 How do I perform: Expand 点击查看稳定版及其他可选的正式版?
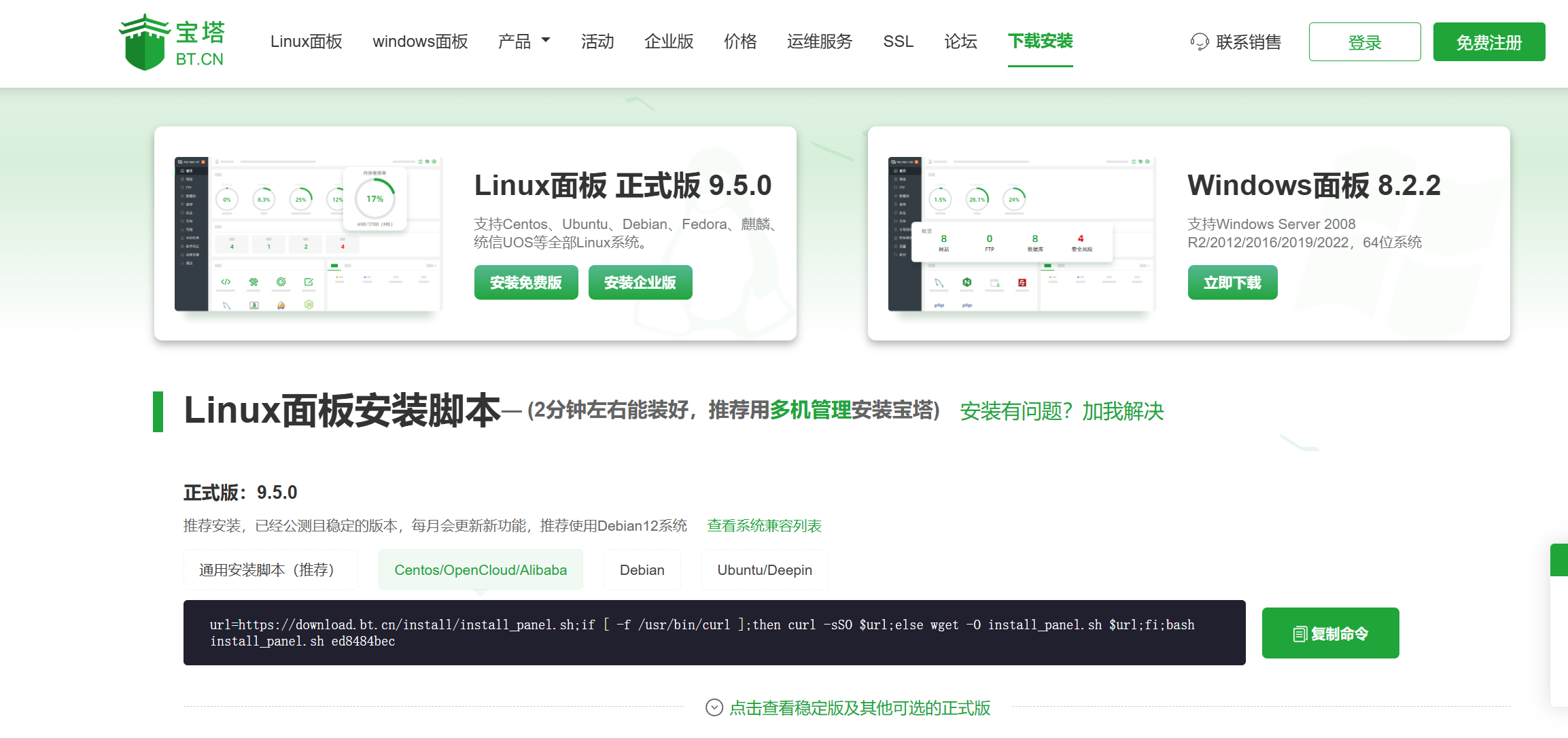tap(860, 708)
